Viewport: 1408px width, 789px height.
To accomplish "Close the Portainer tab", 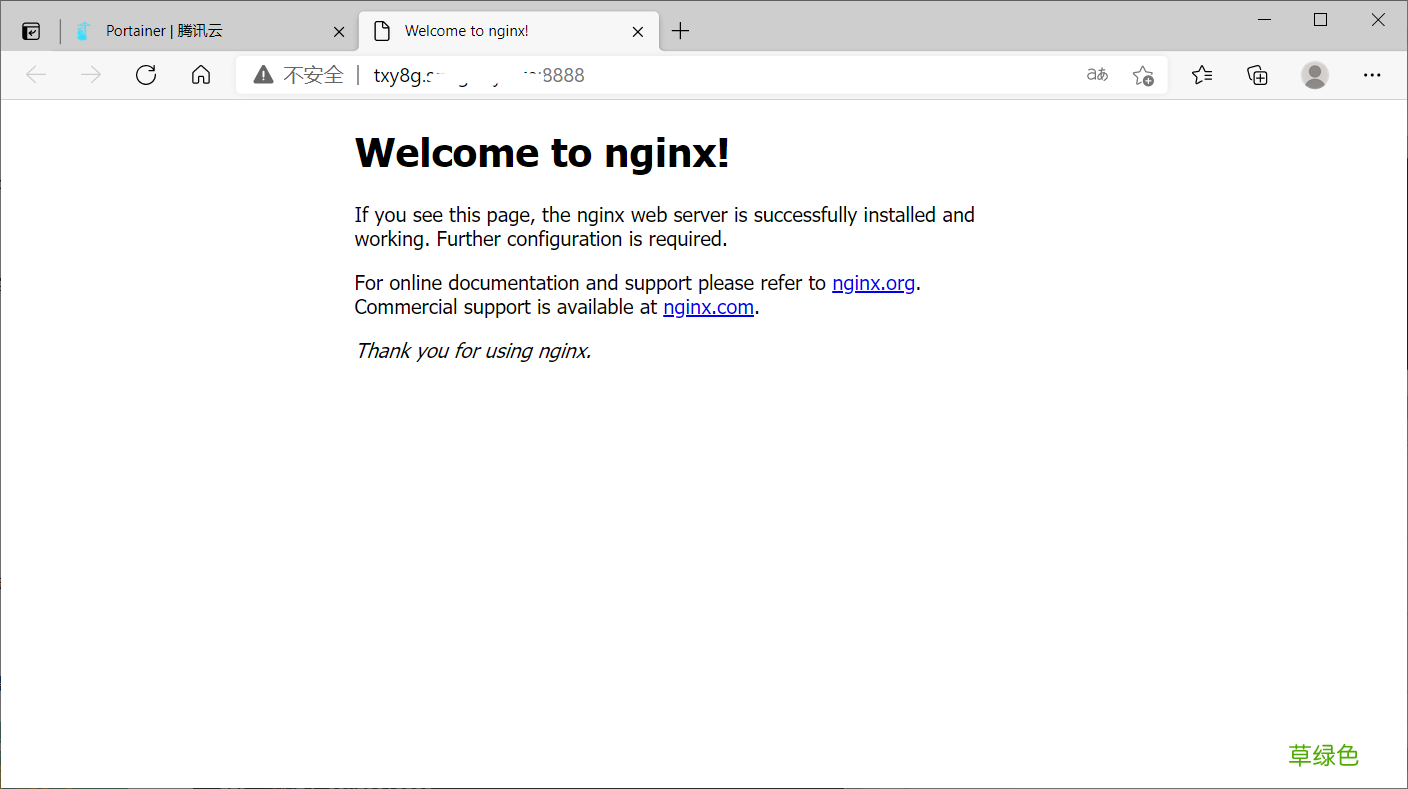I will click(339, 32).
